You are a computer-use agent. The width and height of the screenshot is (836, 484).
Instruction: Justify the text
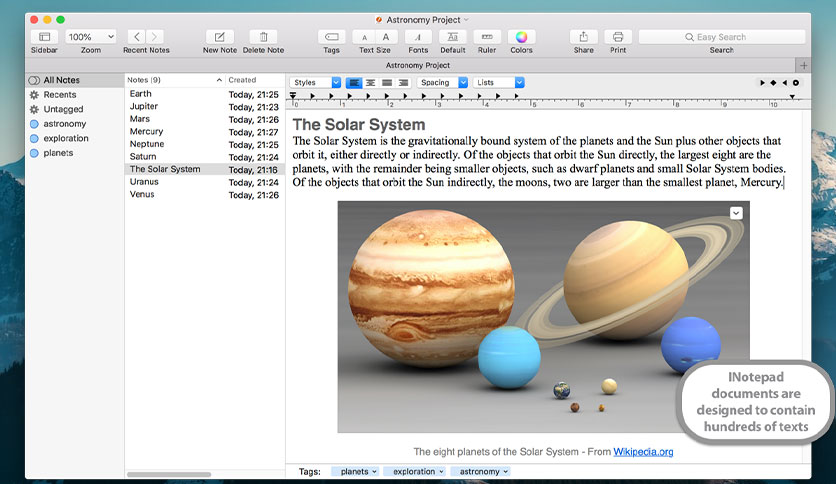(387, 83)
